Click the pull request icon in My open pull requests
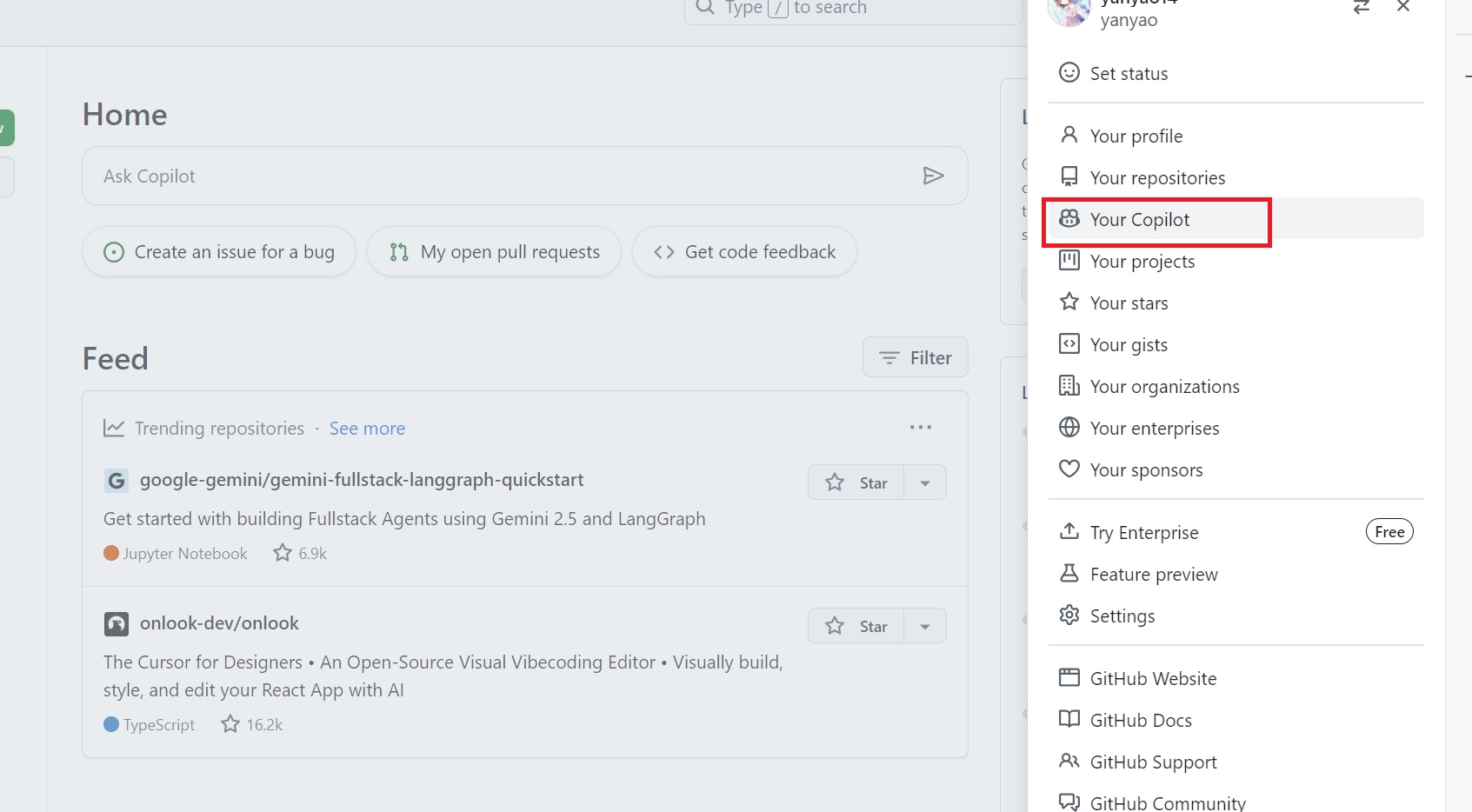Screen dimensions: 1472x812 [399, 252]
